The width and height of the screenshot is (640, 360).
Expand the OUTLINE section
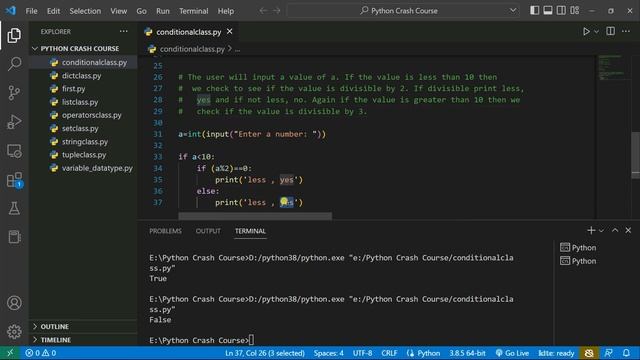[54, 327]
